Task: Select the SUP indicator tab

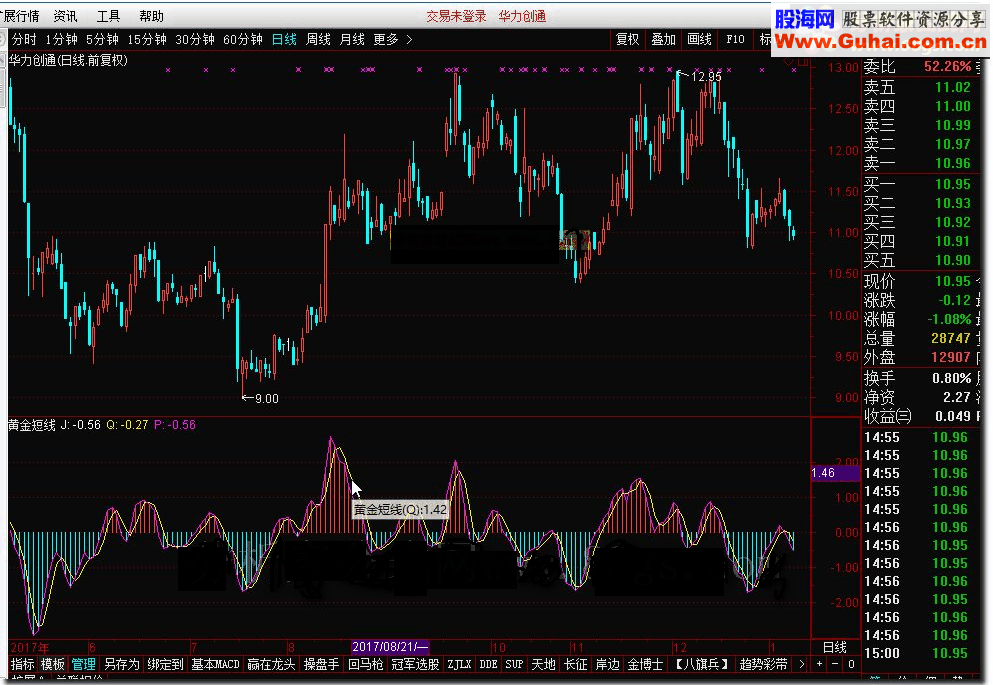Action: (514, 664)
